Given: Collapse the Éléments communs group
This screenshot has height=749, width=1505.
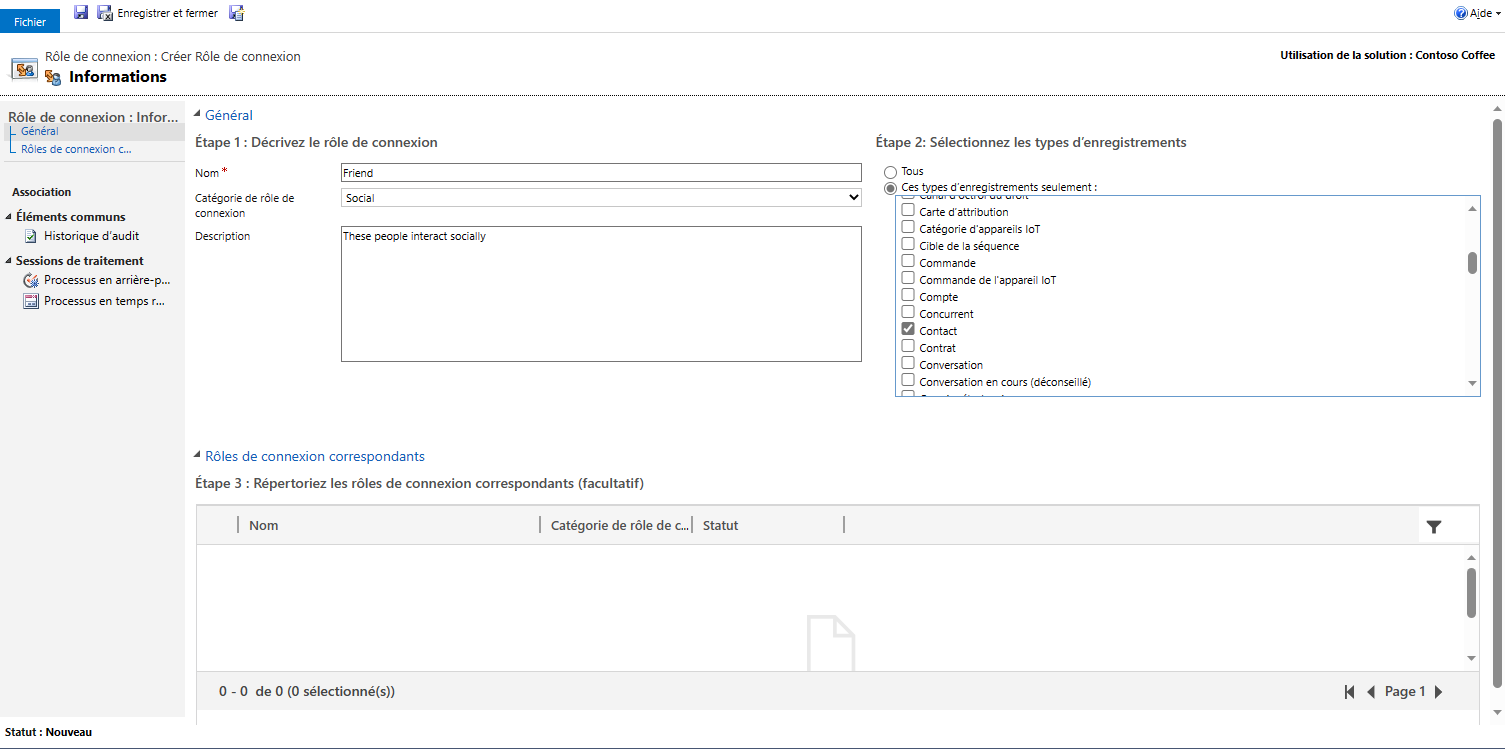Looking at the screenshot, I should click(x=9, y=217).
